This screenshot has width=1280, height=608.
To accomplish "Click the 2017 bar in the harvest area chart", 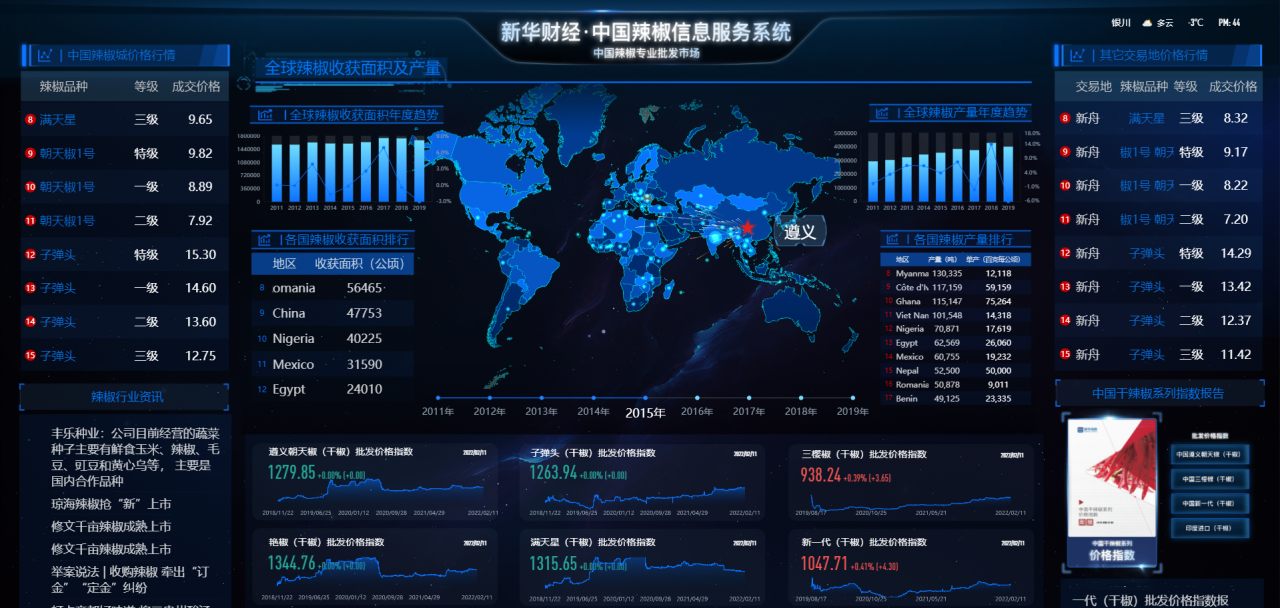I will tap(383, 170).
